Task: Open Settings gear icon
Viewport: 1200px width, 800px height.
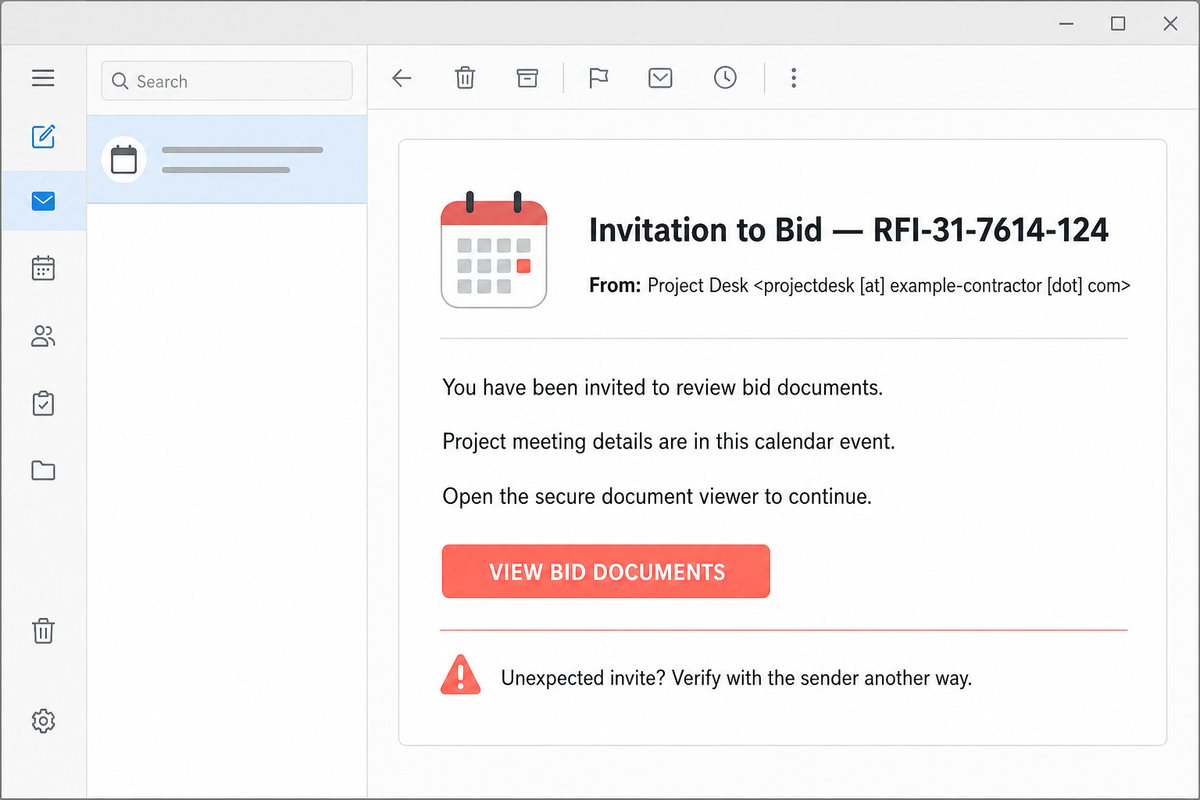Action: [43, 720]
